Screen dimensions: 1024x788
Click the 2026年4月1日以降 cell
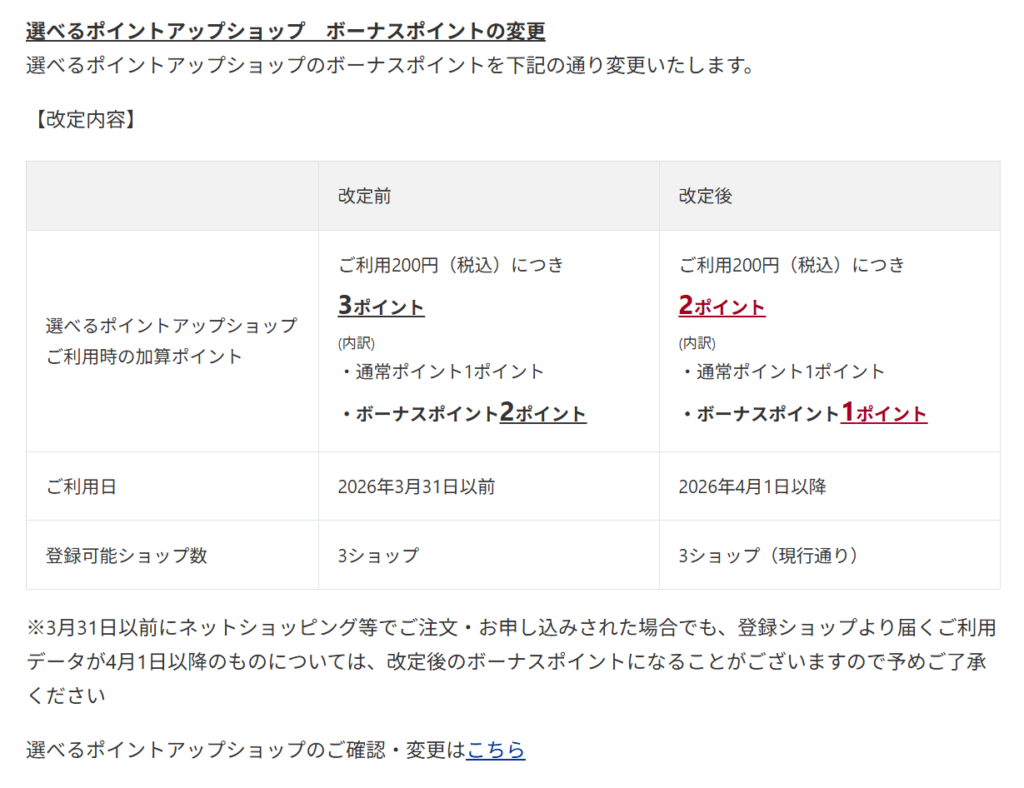coord(751,487)
